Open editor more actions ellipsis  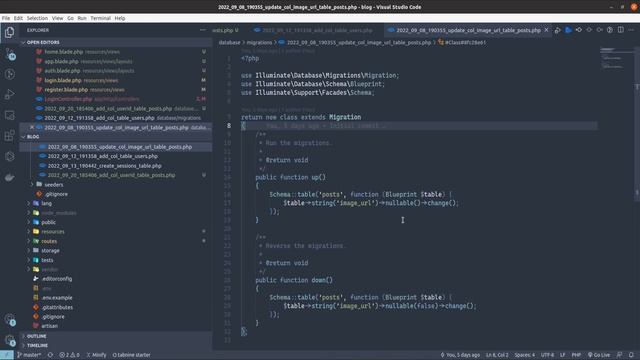click(x=631, y=30)
